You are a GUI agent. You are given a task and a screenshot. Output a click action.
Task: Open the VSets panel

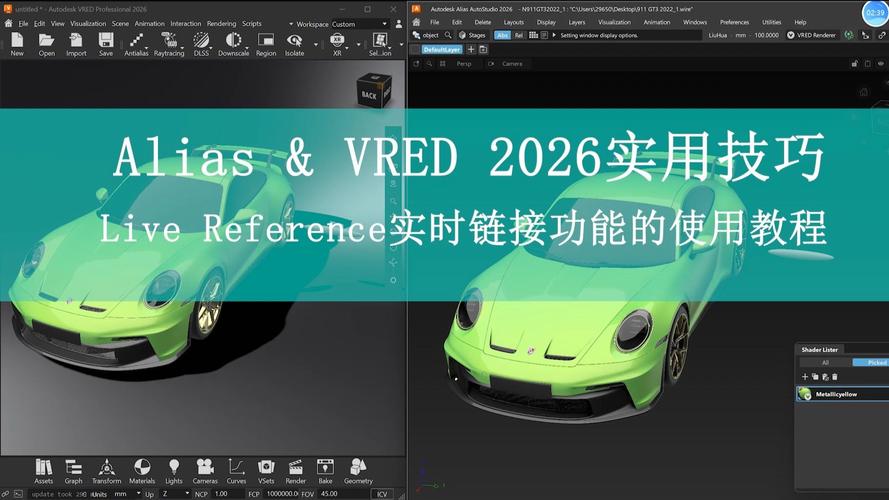266,472
